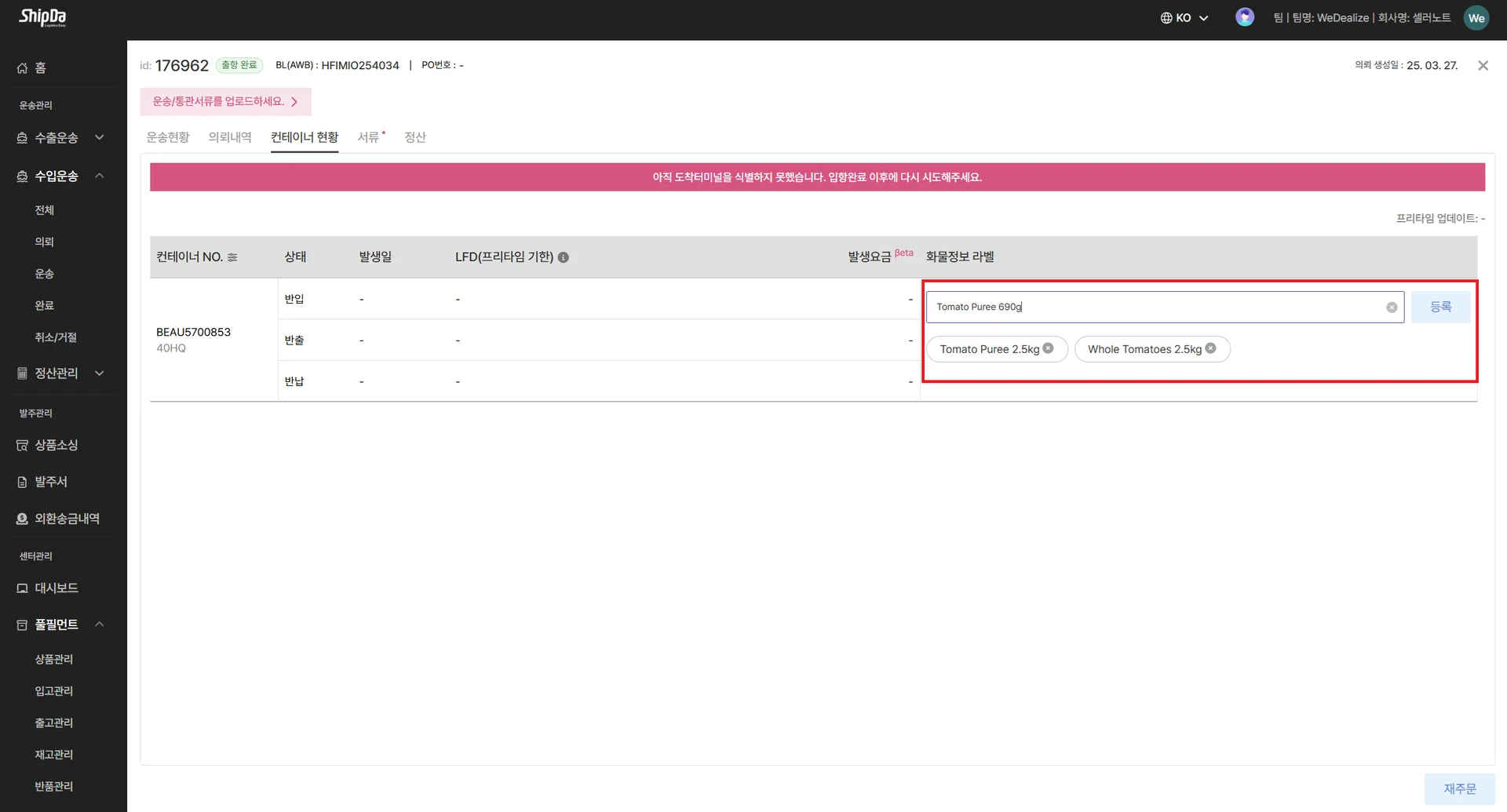Remove the Tomato Puree 2.5kg label
Image resolution: width=1507 pixels, height=812 pixels.
tap(1048, 348)
